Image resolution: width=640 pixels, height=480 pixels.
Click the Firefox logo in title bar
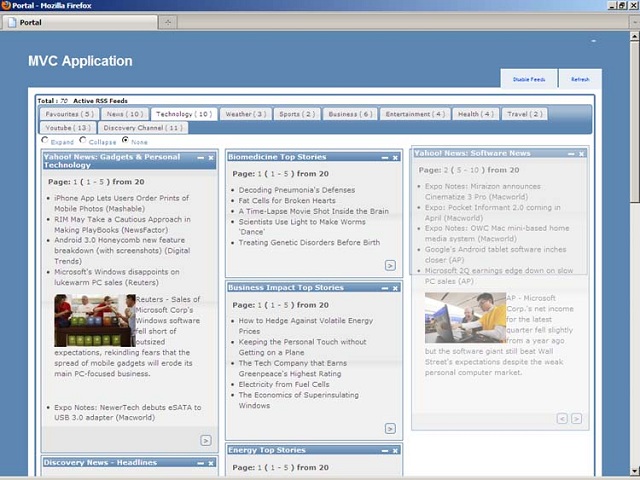pos(6,5)
